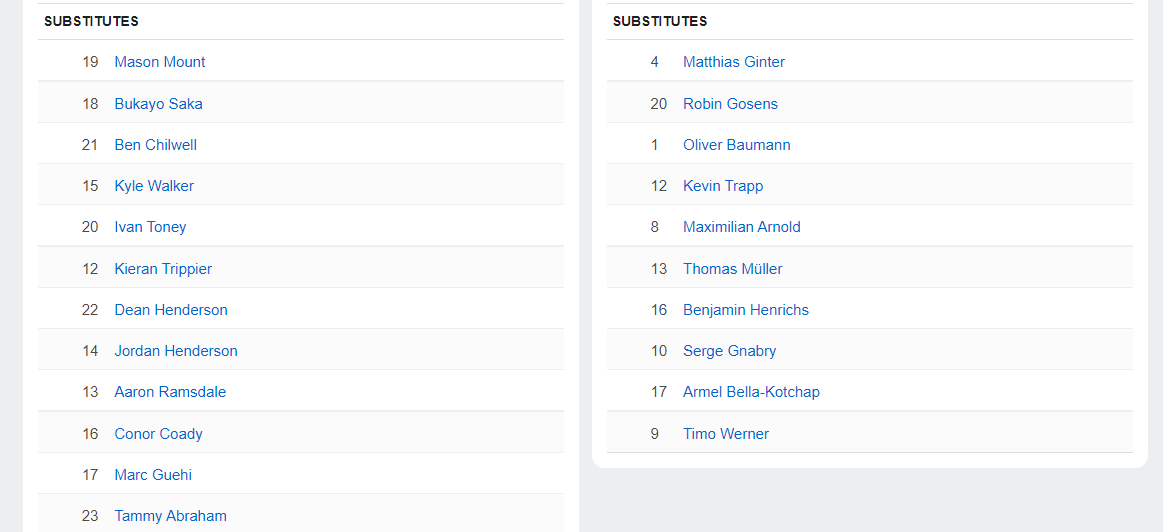The width and height of the screenshot is (1163, 532).
Task: Click the Maximilian Arnold link
Action: click(742, 227)
